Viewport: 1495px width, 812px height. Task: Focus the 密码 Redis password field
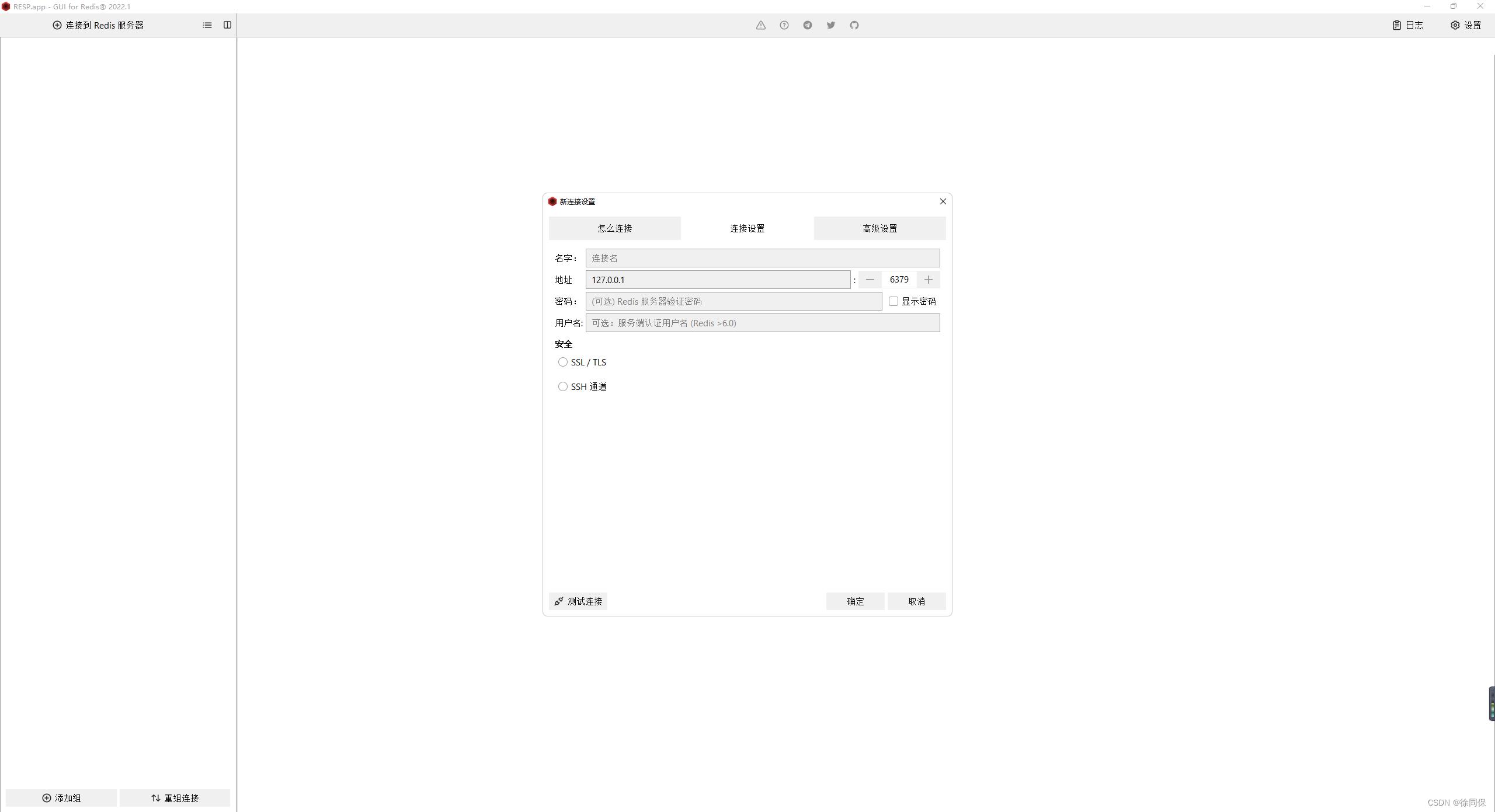(x=733, y=301)
